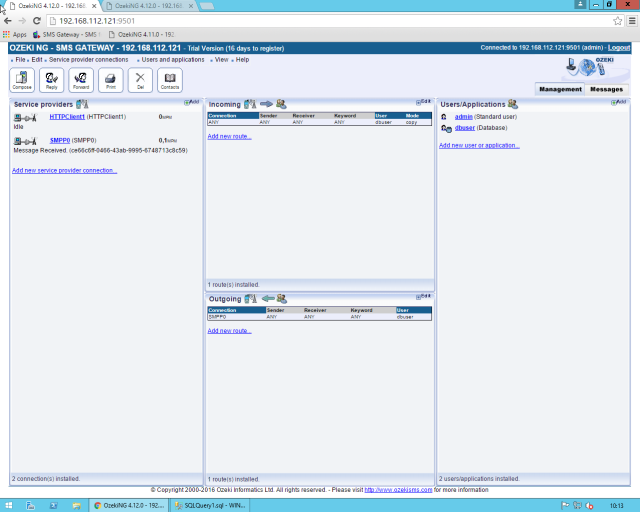Click the OzekiNG Chrome taskbar item

point(129,505)
